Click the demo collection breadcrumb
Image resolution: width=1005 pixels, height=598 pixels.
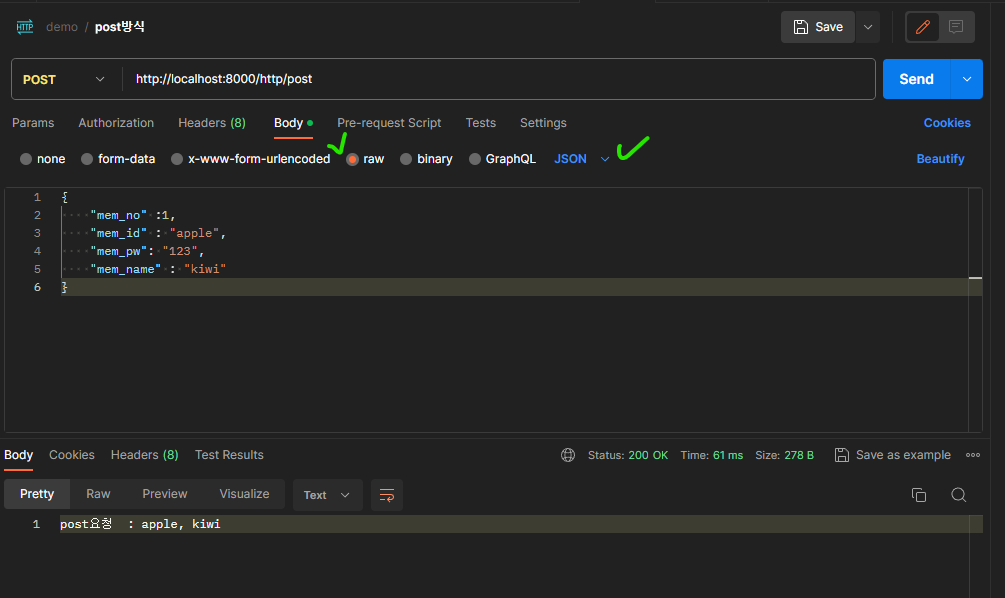point(62,27)
